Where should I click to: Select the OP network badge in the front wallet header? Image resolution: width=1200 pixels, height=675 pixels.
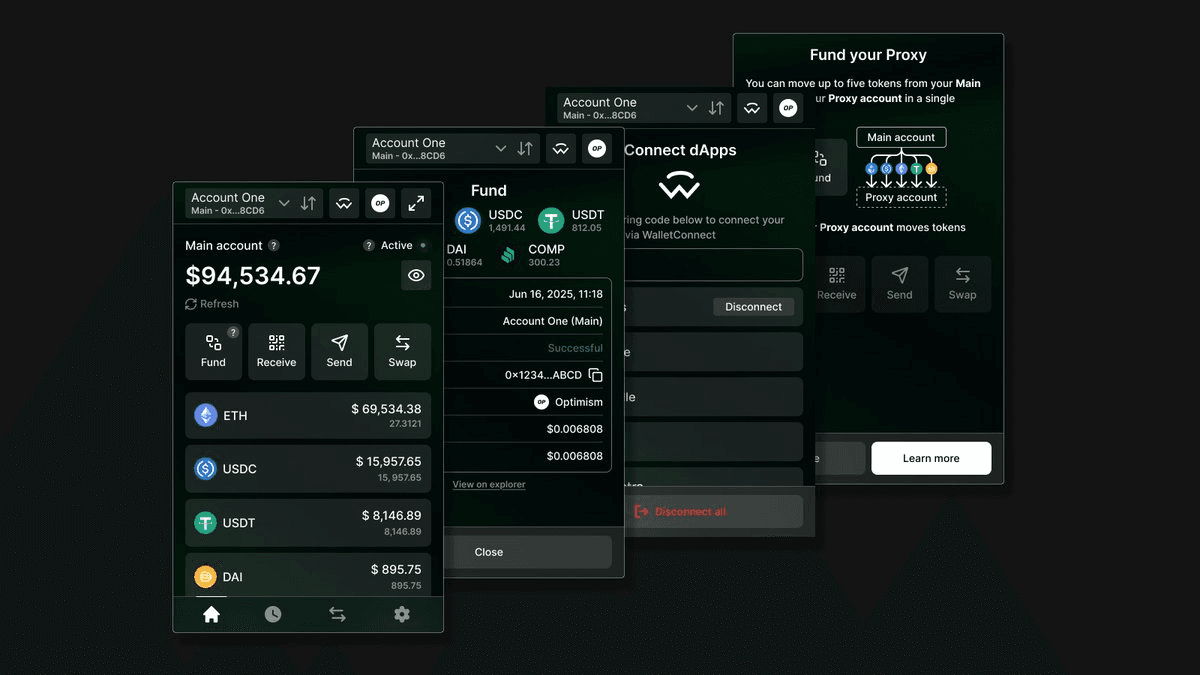(380, 204)
